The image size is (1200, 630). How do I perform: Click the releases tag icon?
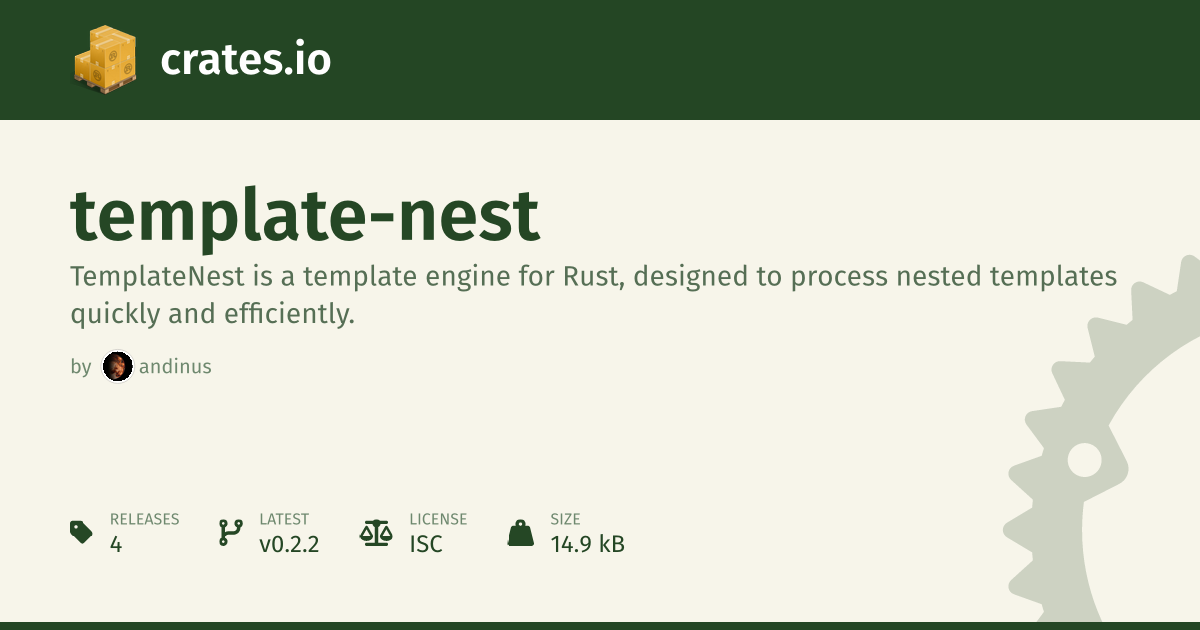82,532
